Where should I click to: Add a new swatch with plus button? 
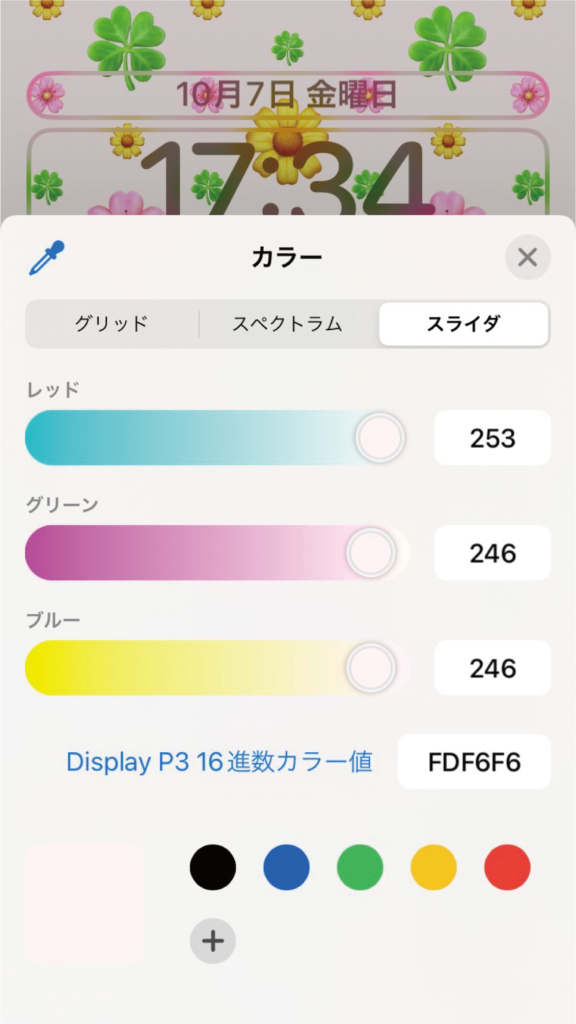[x=213, y=941]
